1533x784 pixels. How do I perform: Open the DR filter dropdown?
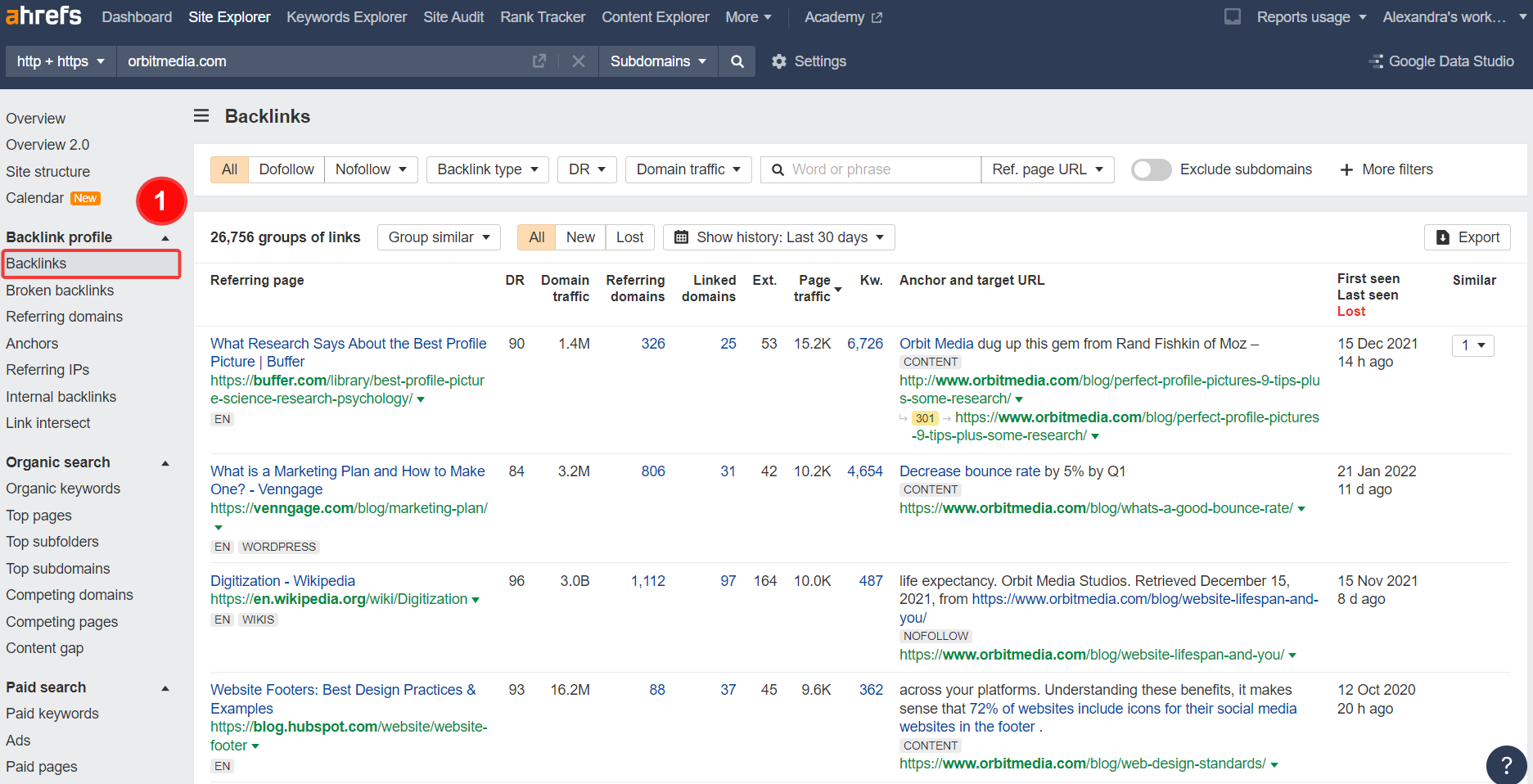pyautogui.click(x=587, y=169)
